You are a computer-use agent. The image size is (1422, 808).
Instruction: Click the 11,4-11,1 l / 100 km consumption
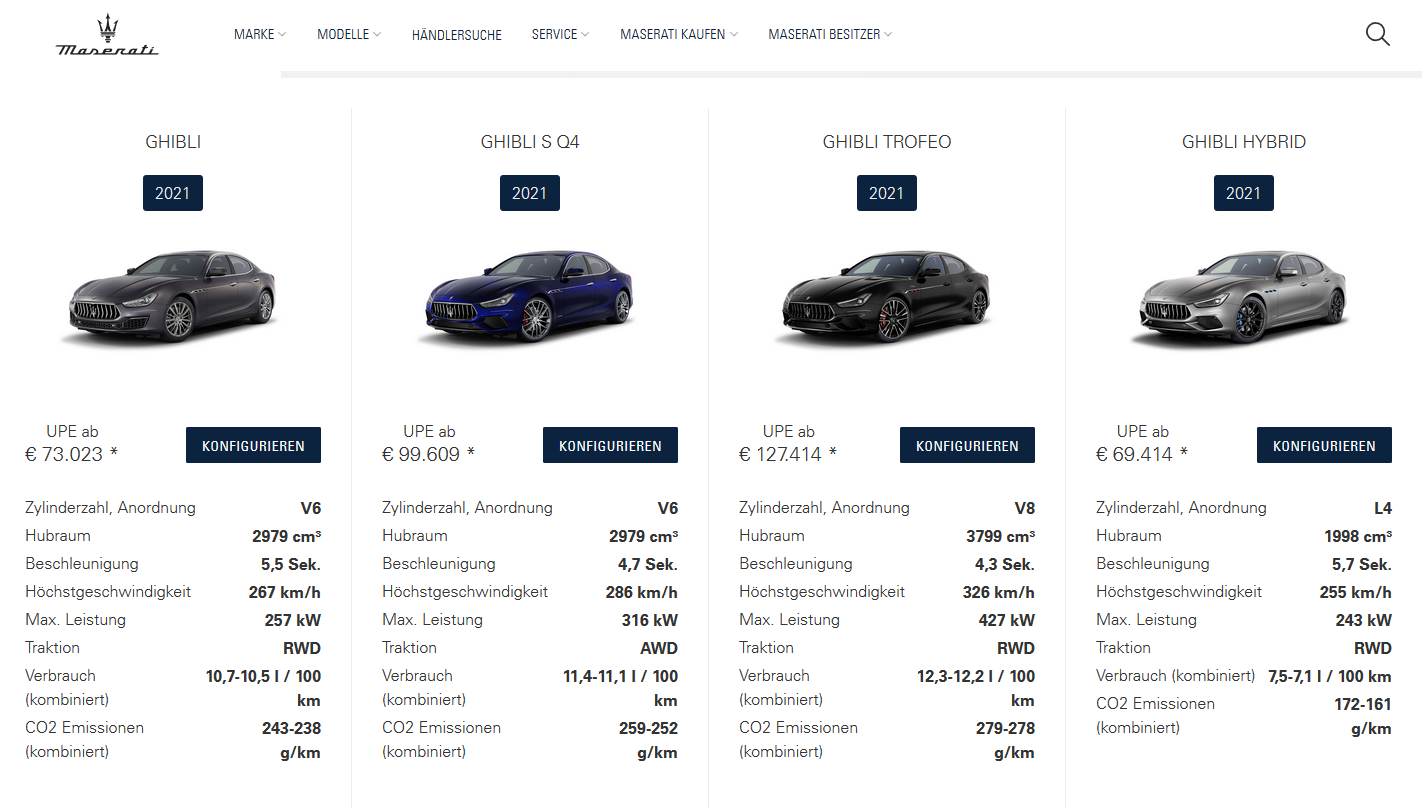621,688
